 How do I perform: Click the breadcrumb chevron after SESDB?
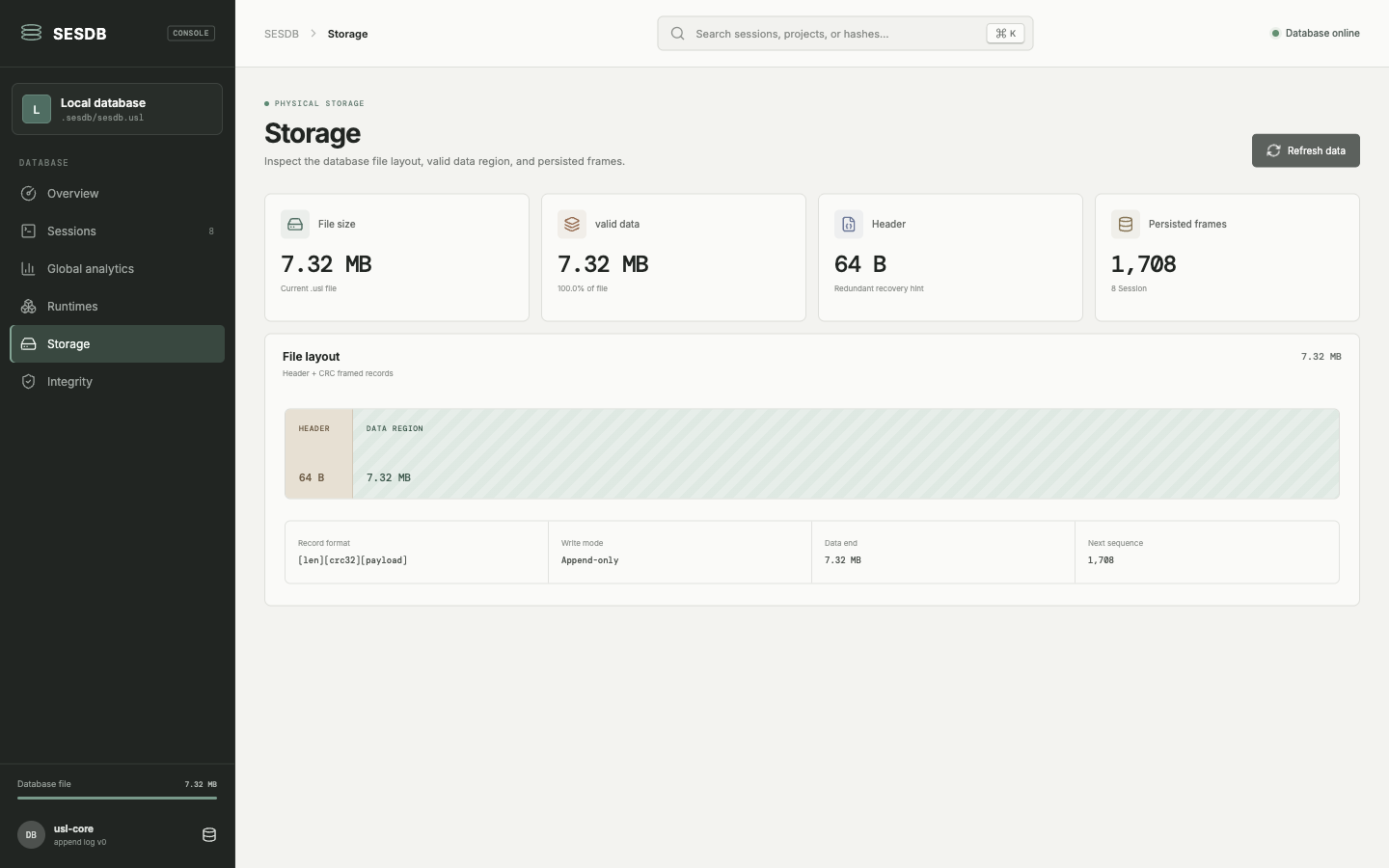pos(313,34)
